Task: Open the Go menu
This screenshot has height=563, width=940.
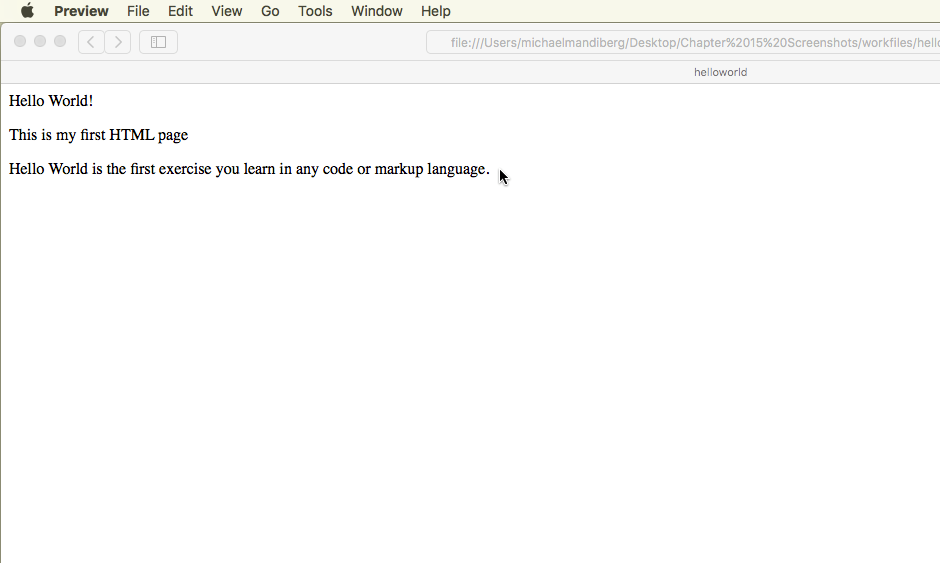Action: pyautogui.click(x=270, y=11)
